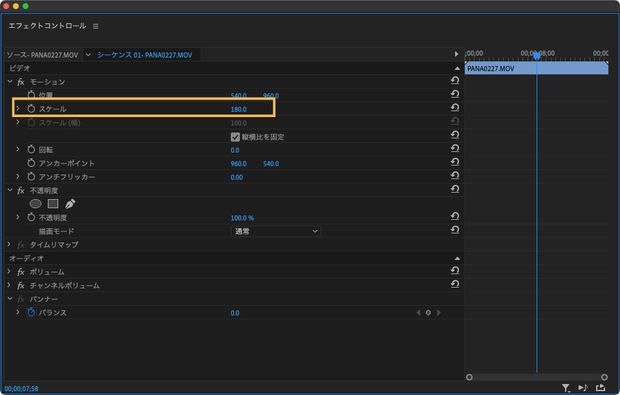Image resolution: width=620 pixels, height=395 pixels.
Task: Reset the 描画モード parameter
Action: [455, 230]
